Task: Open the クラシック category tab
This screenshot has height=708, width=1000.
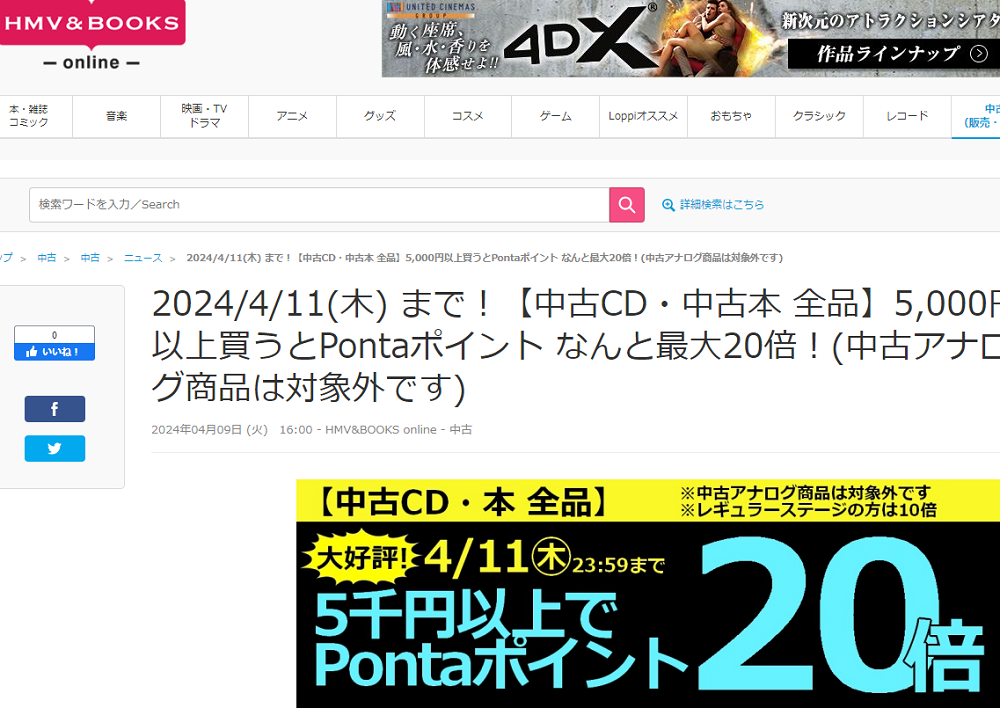Action: pos(819,116)
